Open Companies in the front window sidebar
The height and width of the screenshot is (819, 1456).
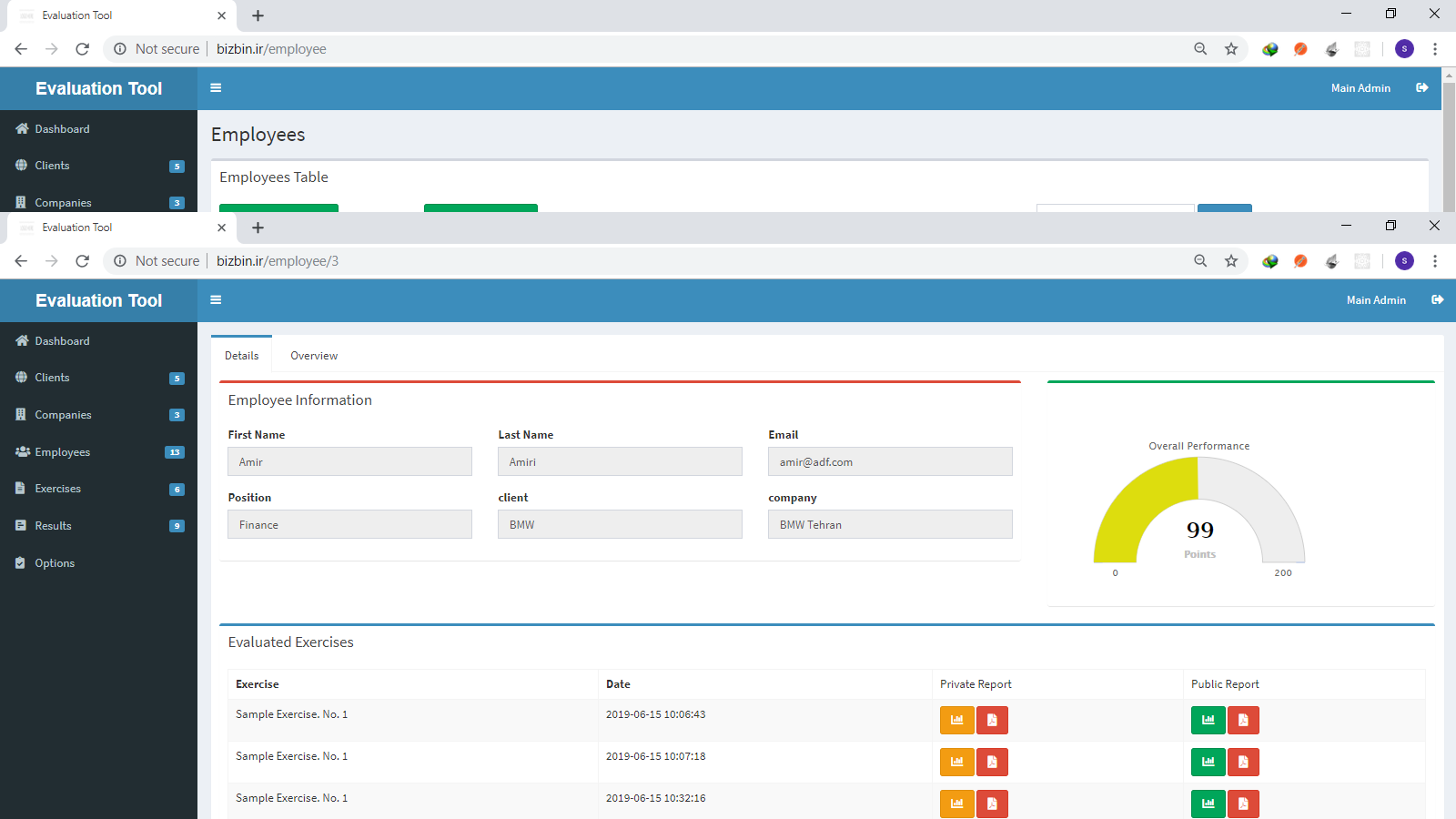coord(98,415)
